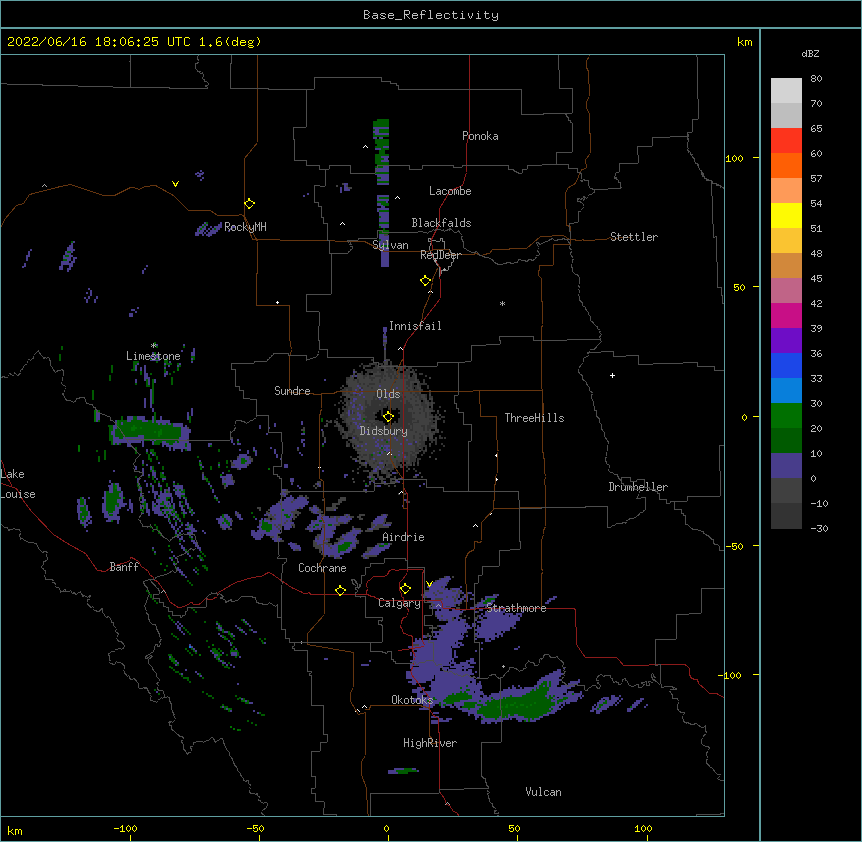
Task: Click the -50 tick on the bottom axis
Action: click(255, 828)
